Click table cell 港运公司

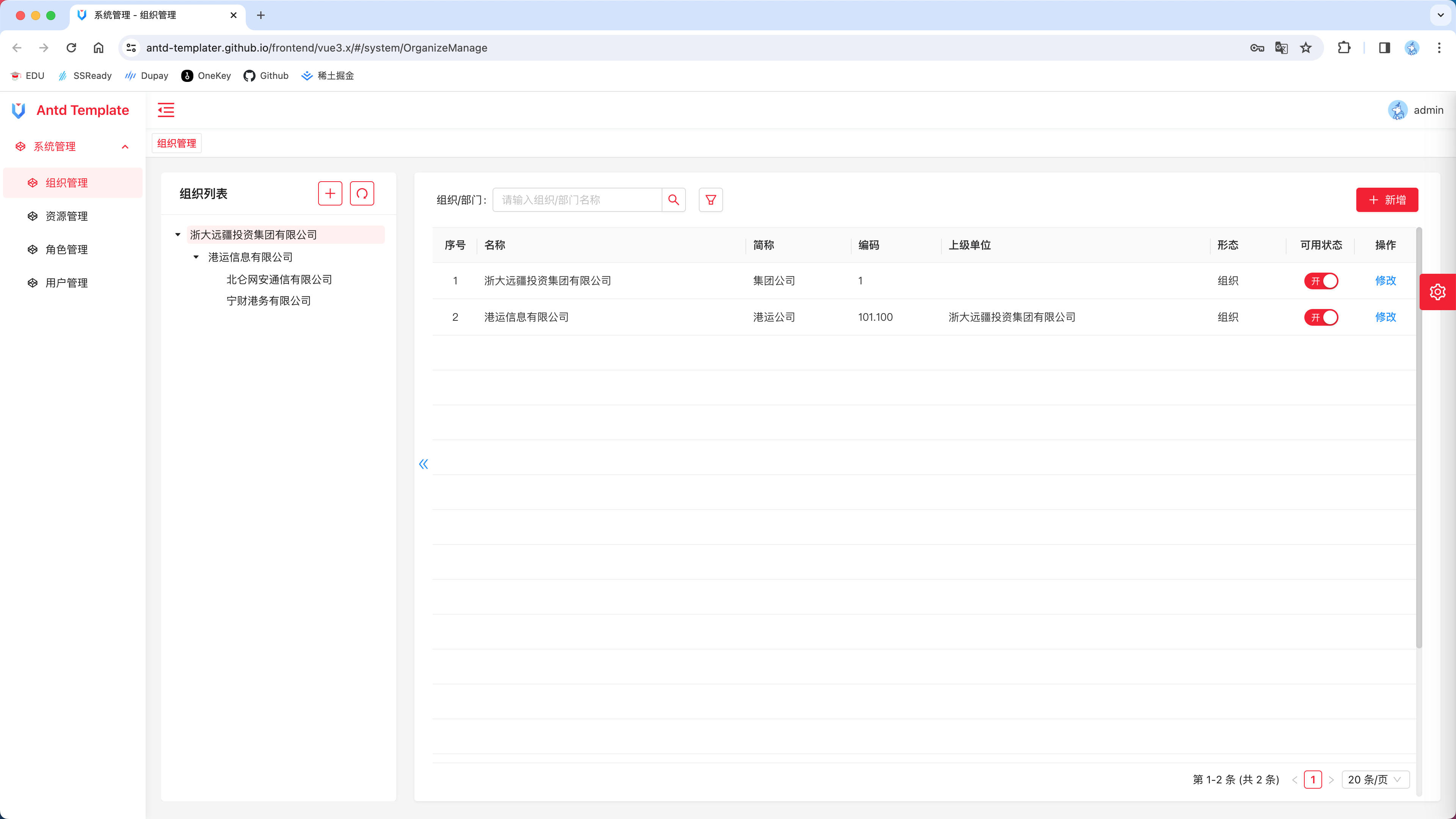[774, 317]
